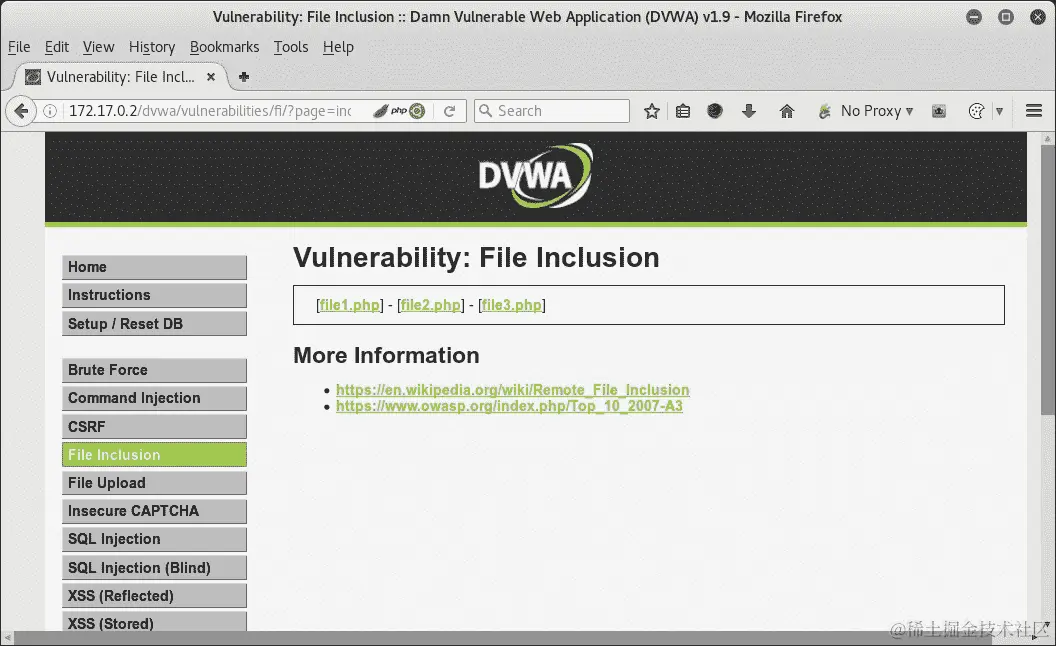Open the file2.php link
1056x646 pixels.
coord(430,305)
